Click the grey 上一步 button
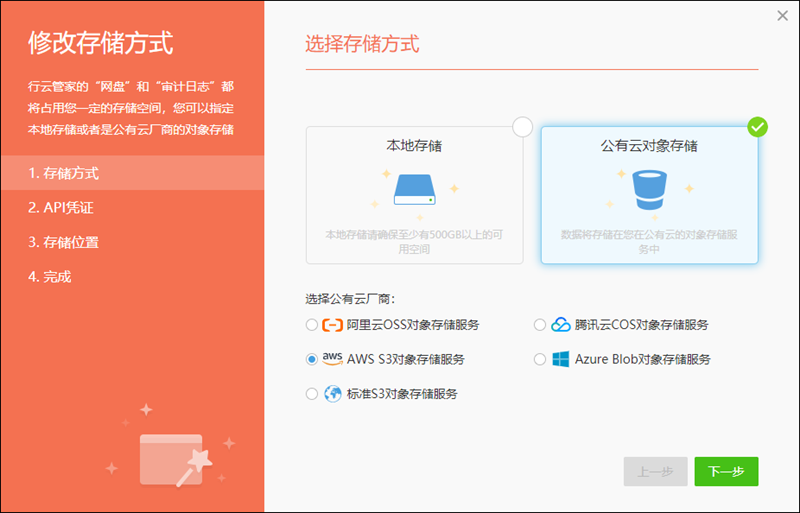 [655, 471]
